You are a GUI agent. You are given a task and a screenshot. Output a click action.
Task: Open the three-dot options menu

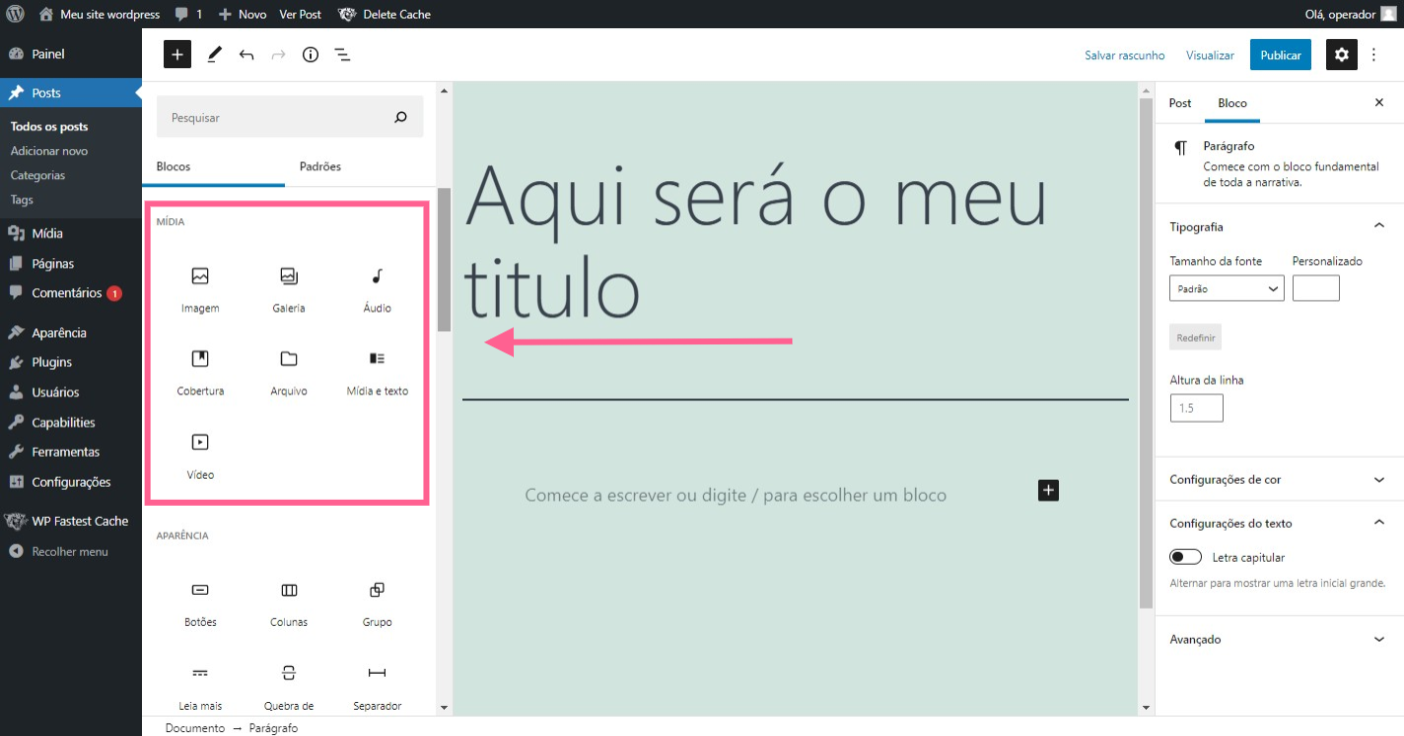1374,55
